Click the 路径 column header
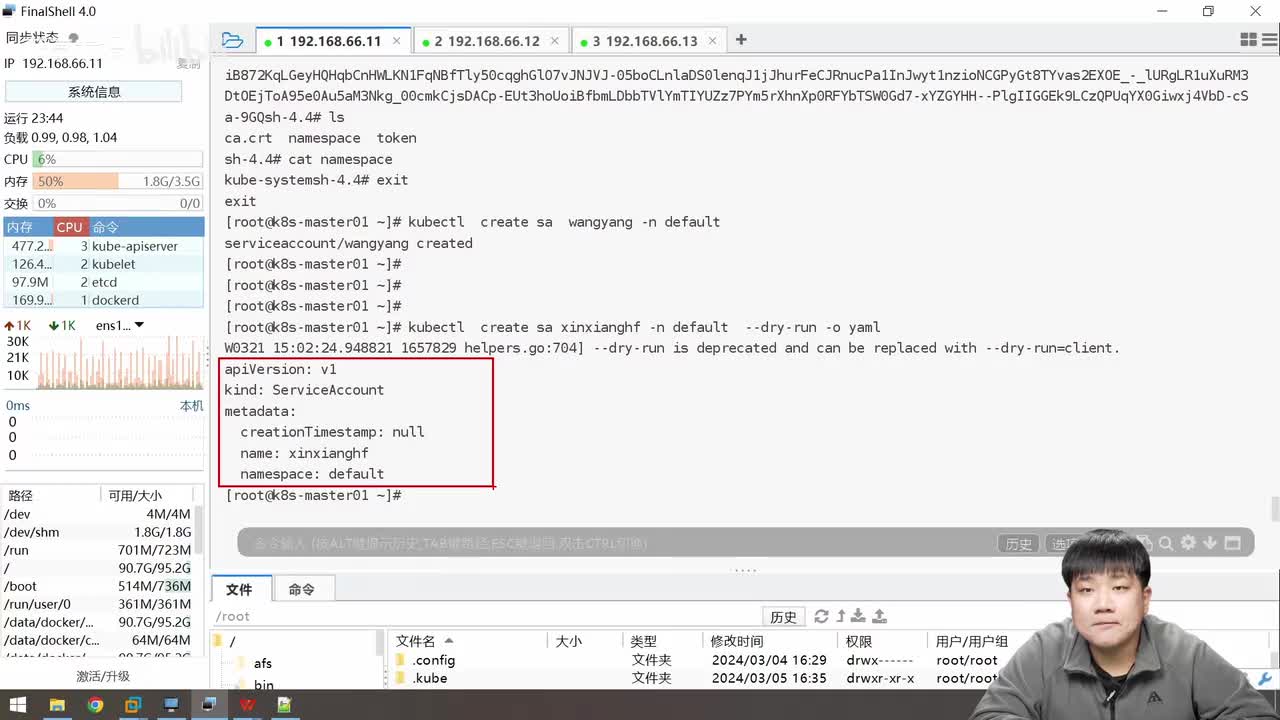The height and width of the screenshot is (720, 1280). [50, 495]
